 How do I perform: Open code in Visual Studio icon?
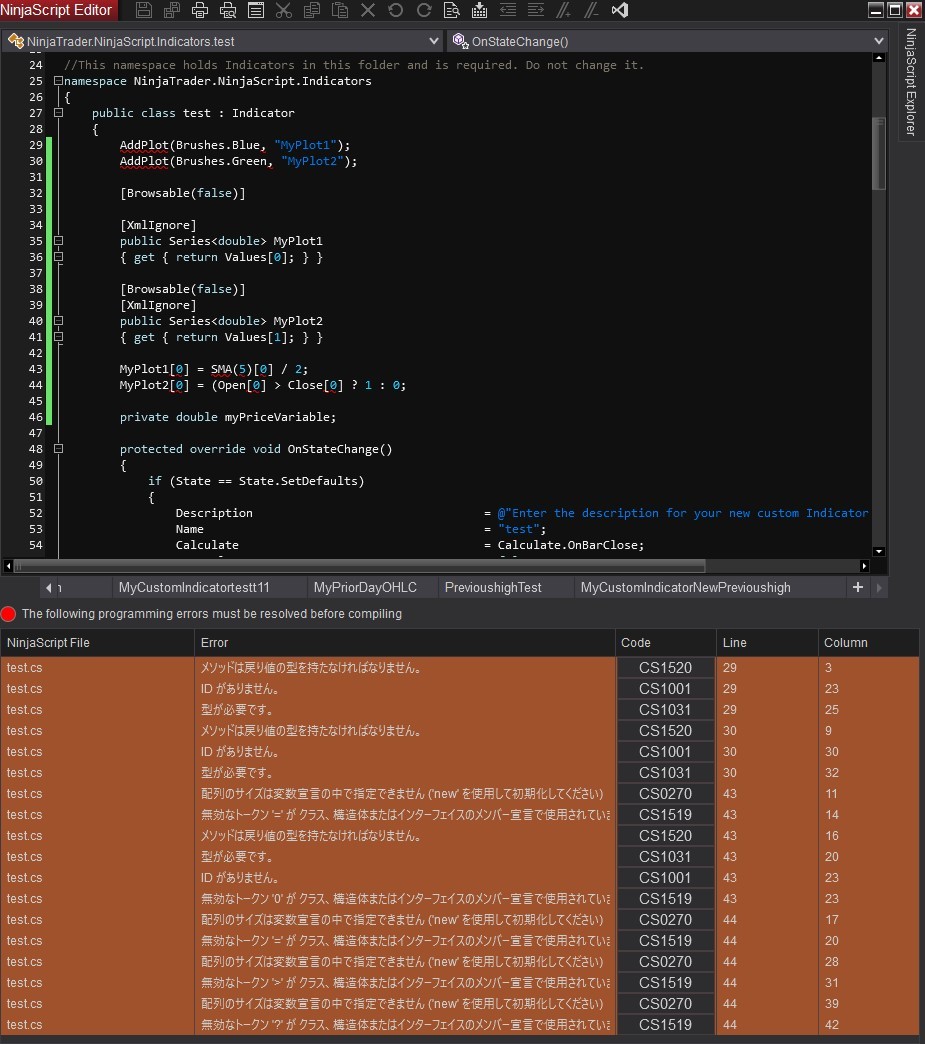coord(619,10)
